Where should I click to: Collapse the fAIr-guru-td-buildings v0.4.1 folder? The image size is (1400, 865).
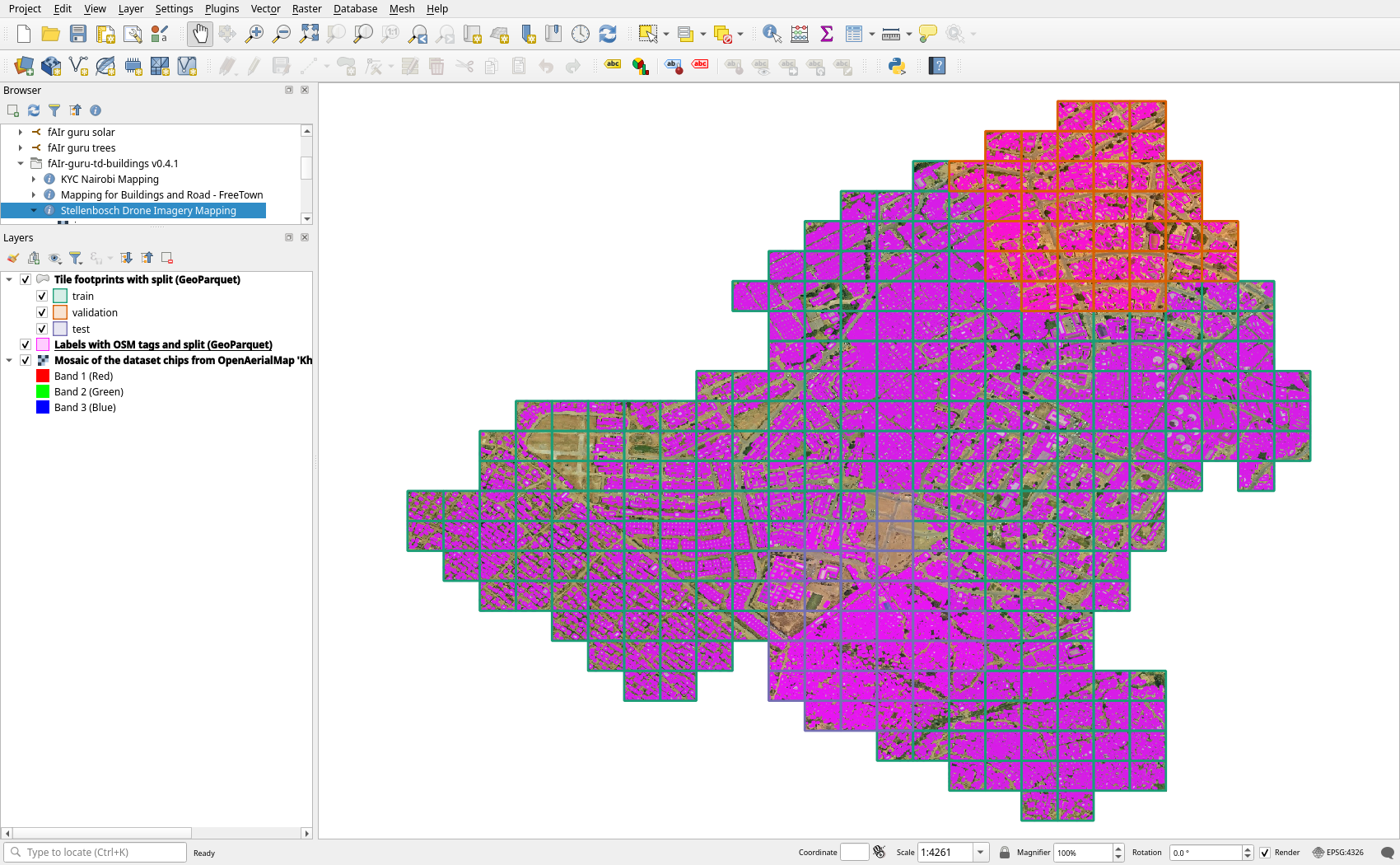pyautogui.click(x=21, y=163)
